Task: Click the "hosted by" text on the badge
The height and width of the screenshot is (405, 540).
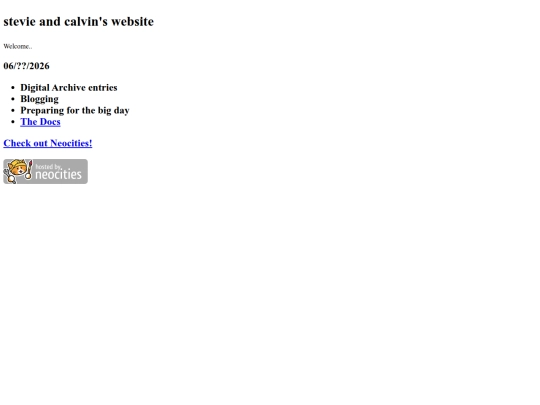Action: 48,167
